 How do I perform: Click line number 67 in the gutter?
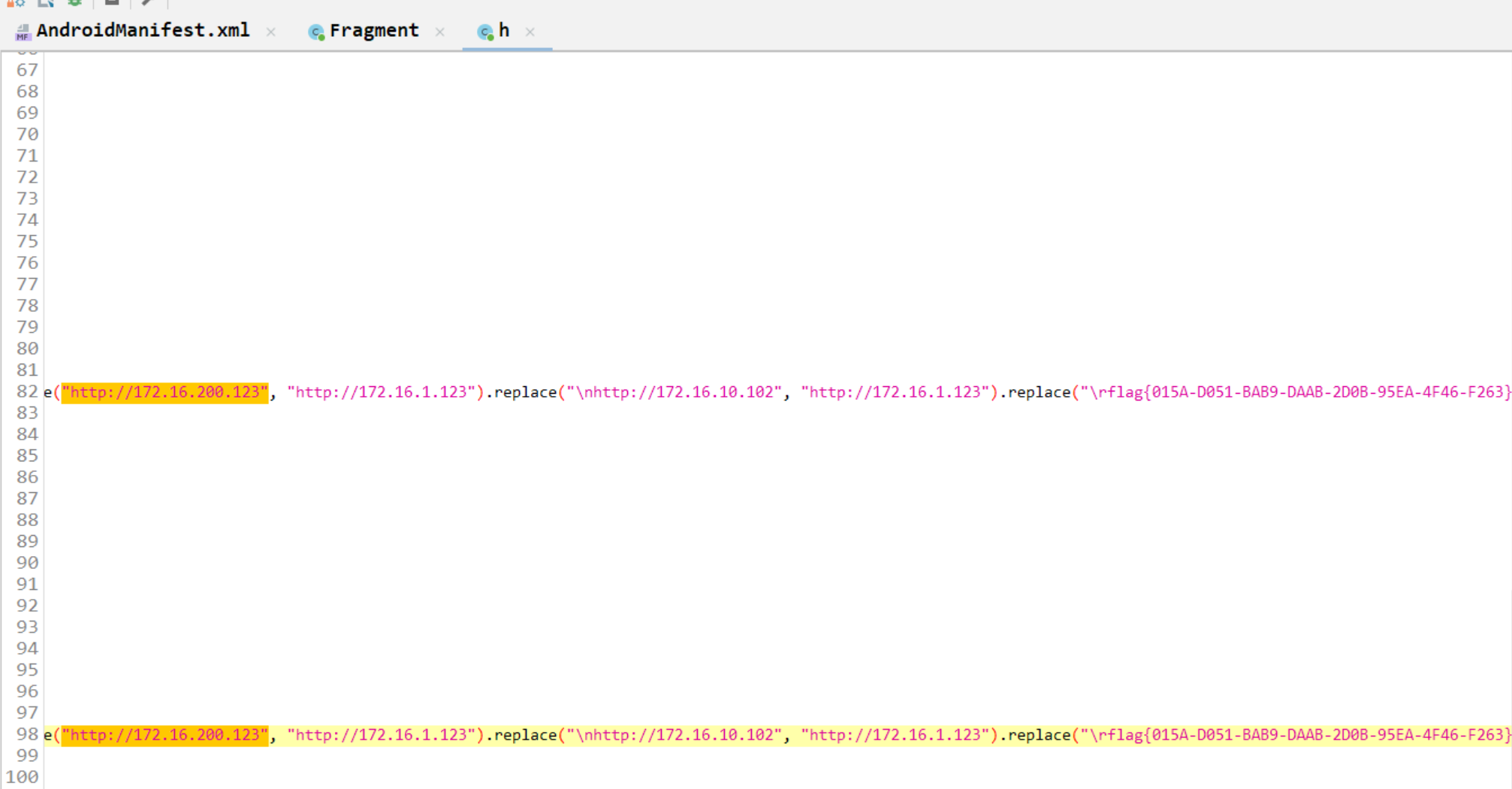coord(27,70)
